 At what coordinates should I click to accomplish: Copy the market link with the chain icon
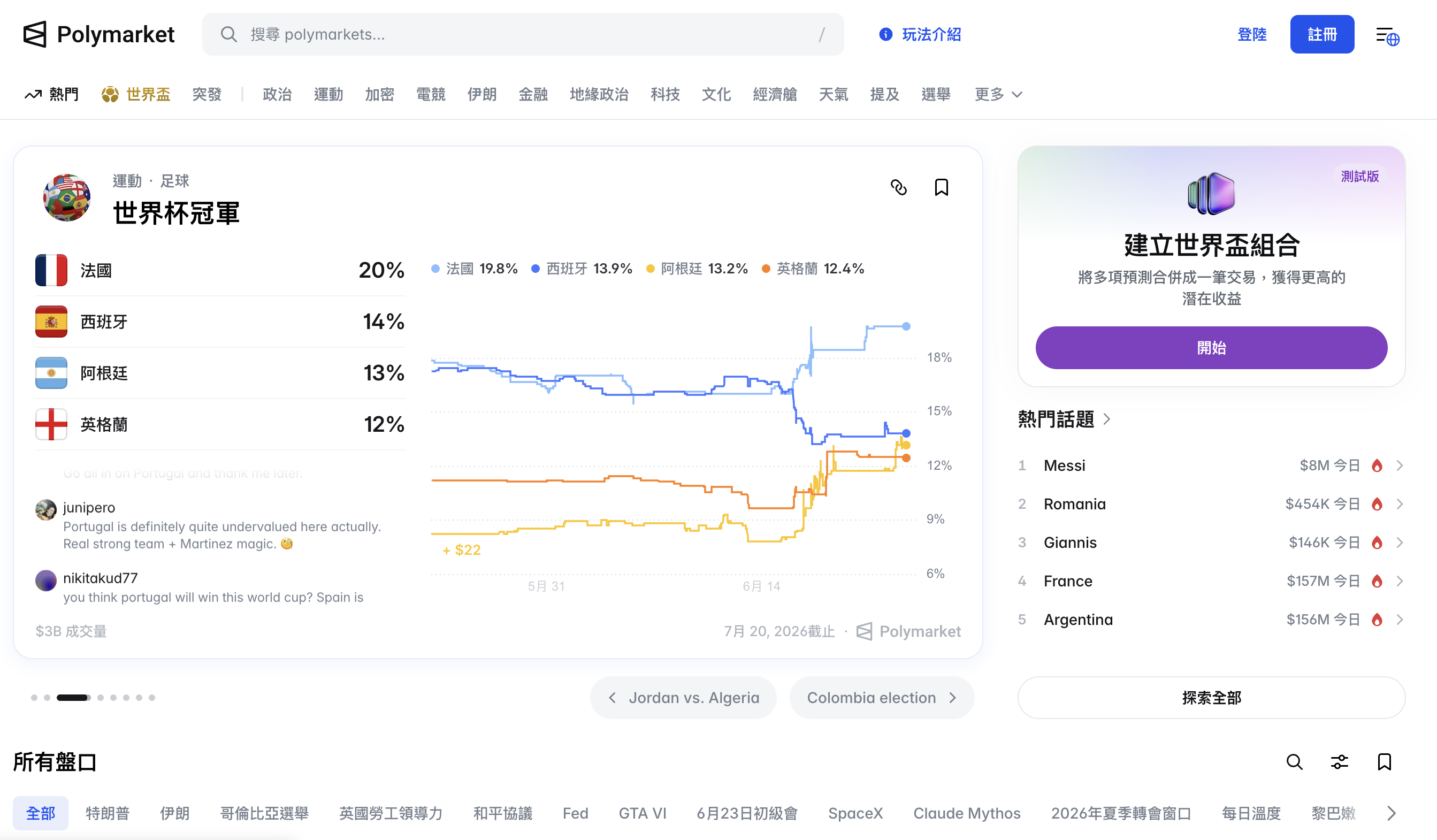click(x=899, y=187)
